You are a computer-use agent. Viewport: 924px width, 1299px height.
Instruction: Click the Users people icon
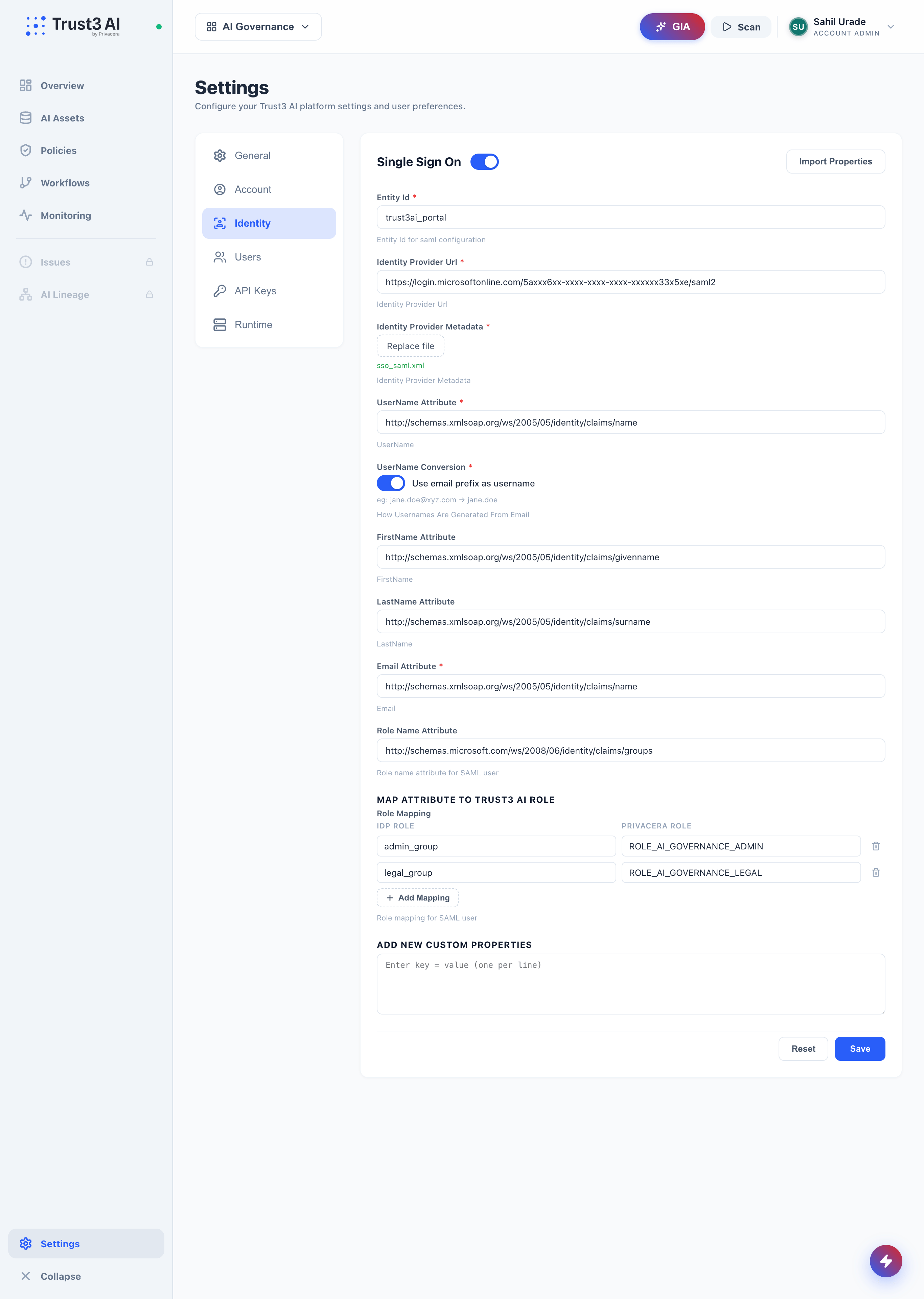coord(220,257)
